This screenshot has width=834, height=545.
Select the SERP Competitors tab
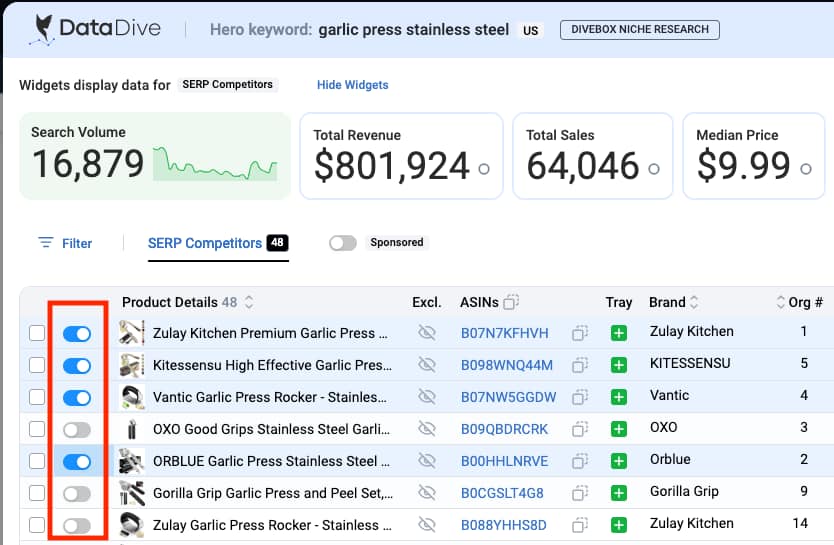(x=218, y=243)
